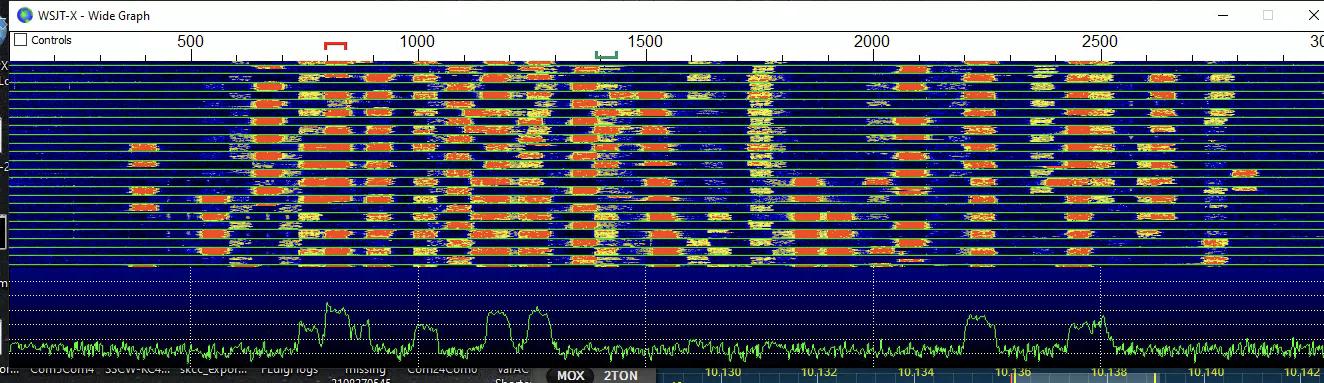Image resolution: width=1324 pixels, height=383 pixels.
Task: Click the 10,138 frequency label below graph
Action: [x=1110, y=372]
